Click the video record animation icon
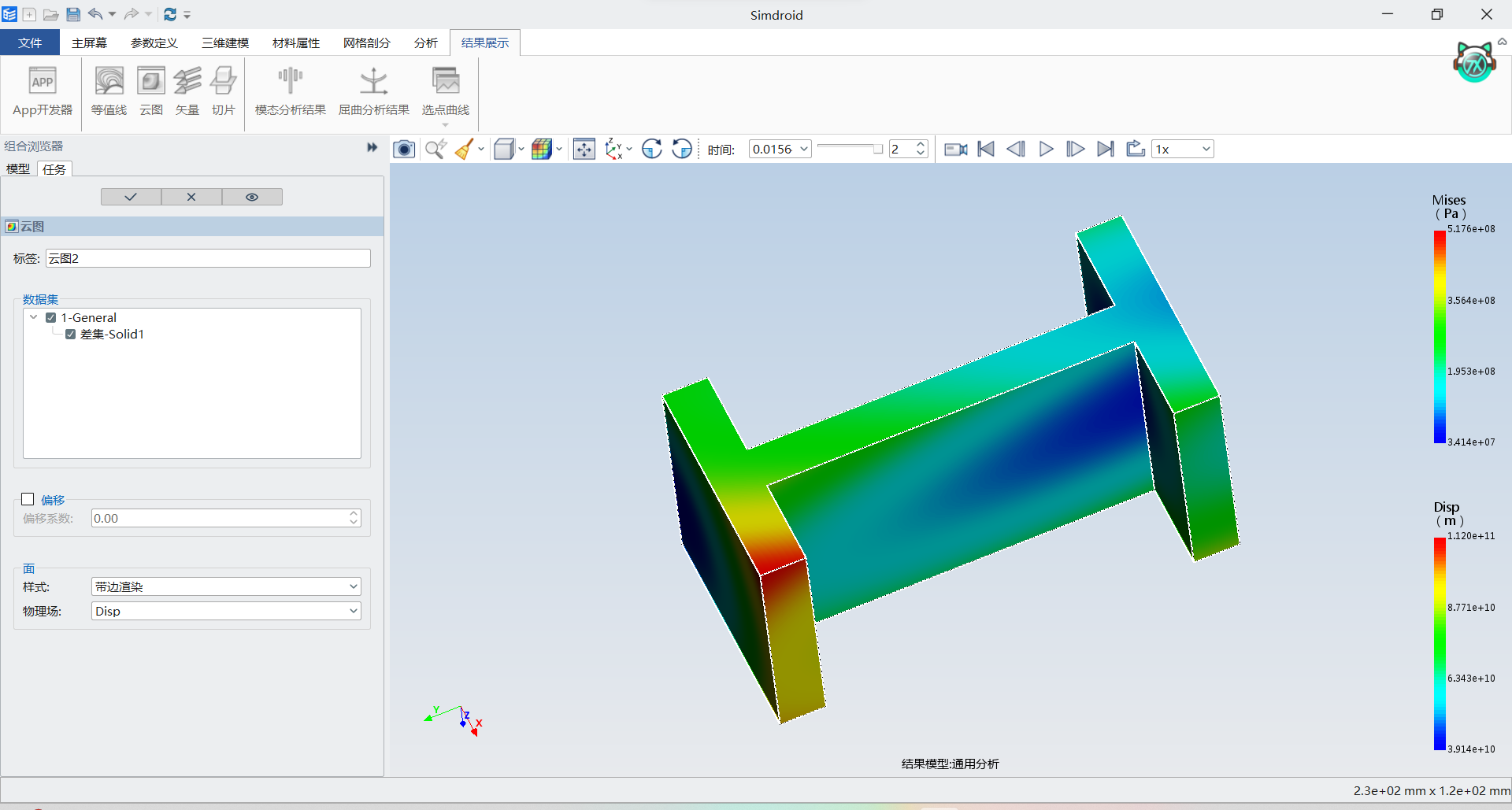This screenshot has width=1512, height=810. click(956, 149)
